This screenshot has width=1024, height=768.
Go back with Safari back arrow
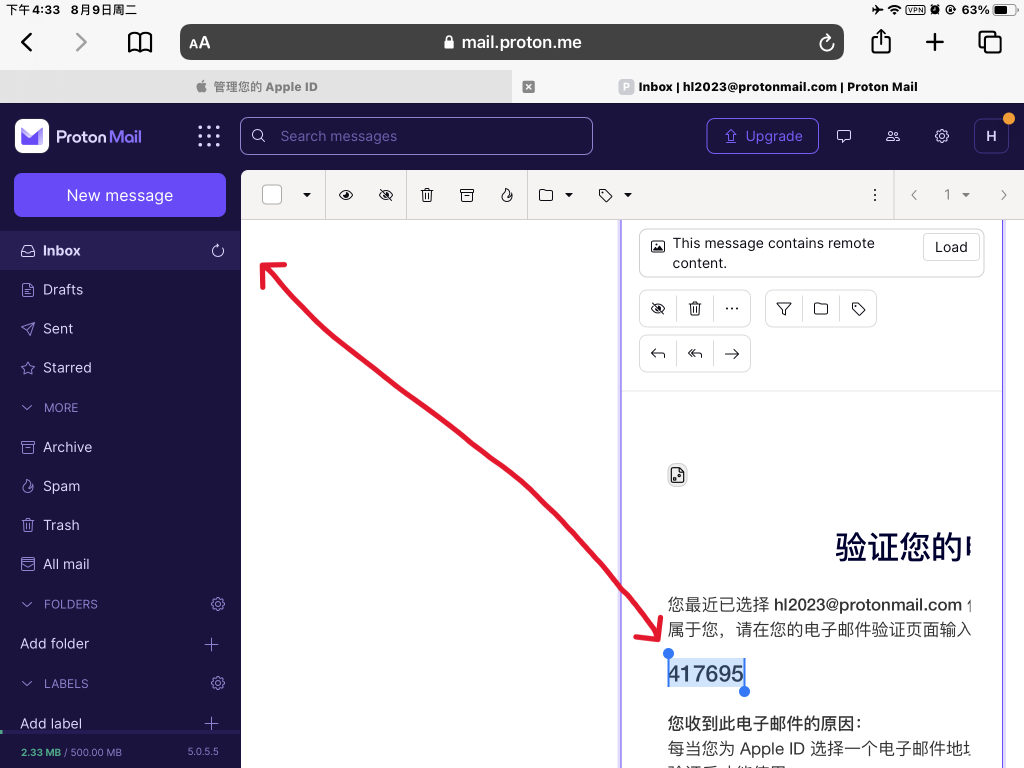click(27, 42)
